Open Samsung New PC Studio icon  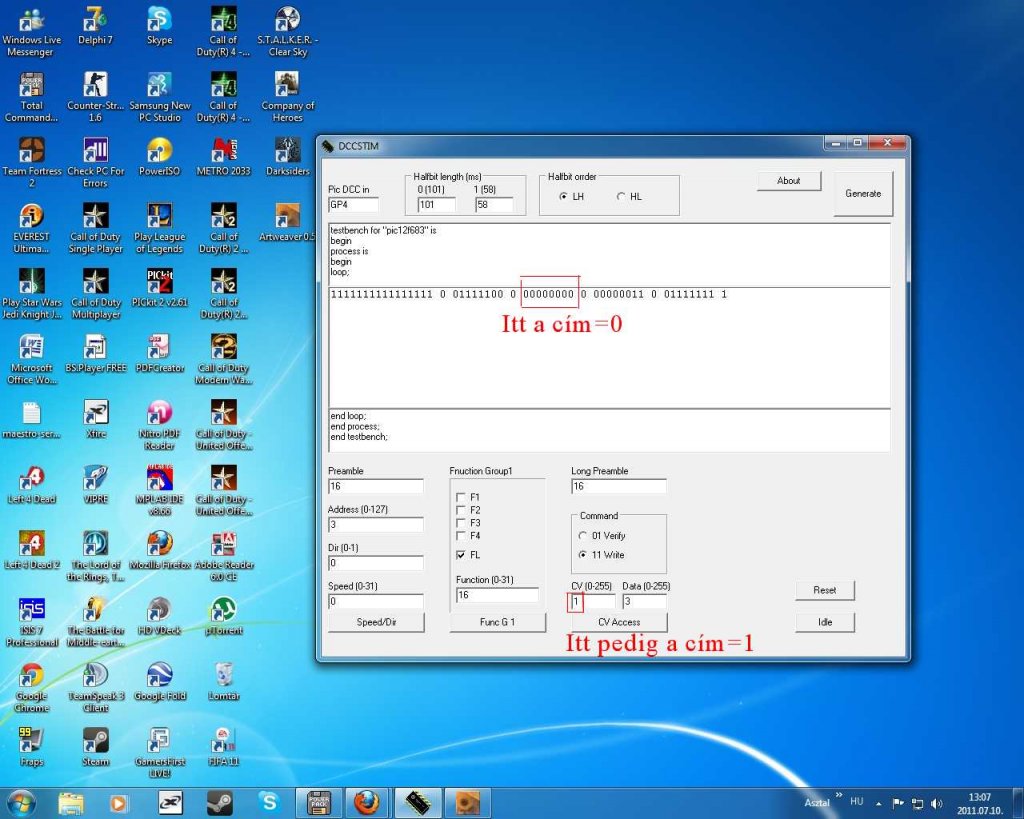(x=159, y=97)
